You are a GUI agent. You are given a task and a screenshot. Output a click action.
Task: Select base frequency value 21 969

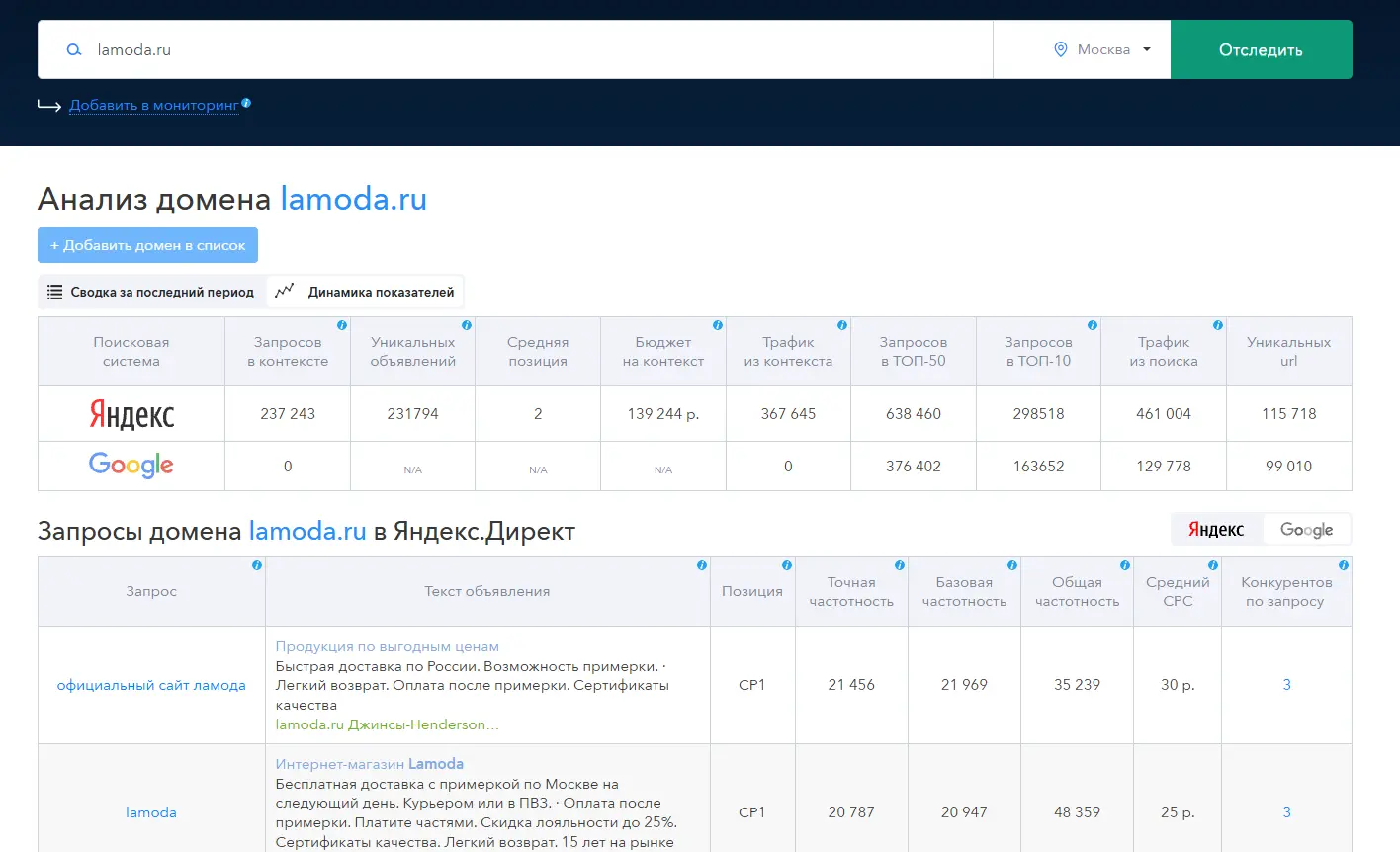point(964,684)
